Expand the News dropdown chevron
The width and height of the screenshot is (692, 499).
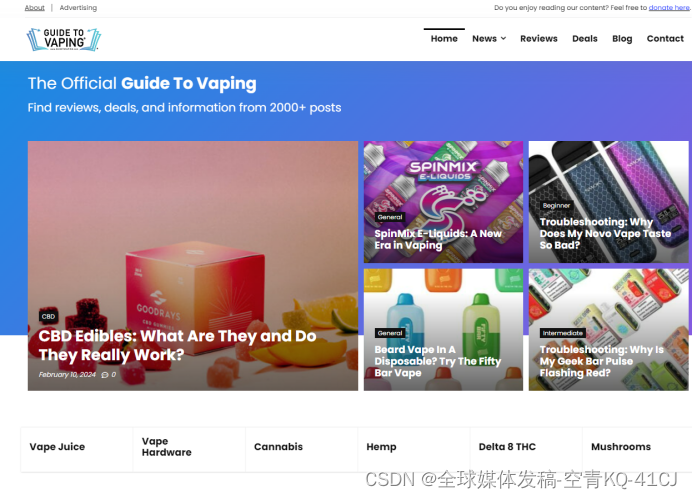point(504,38)
